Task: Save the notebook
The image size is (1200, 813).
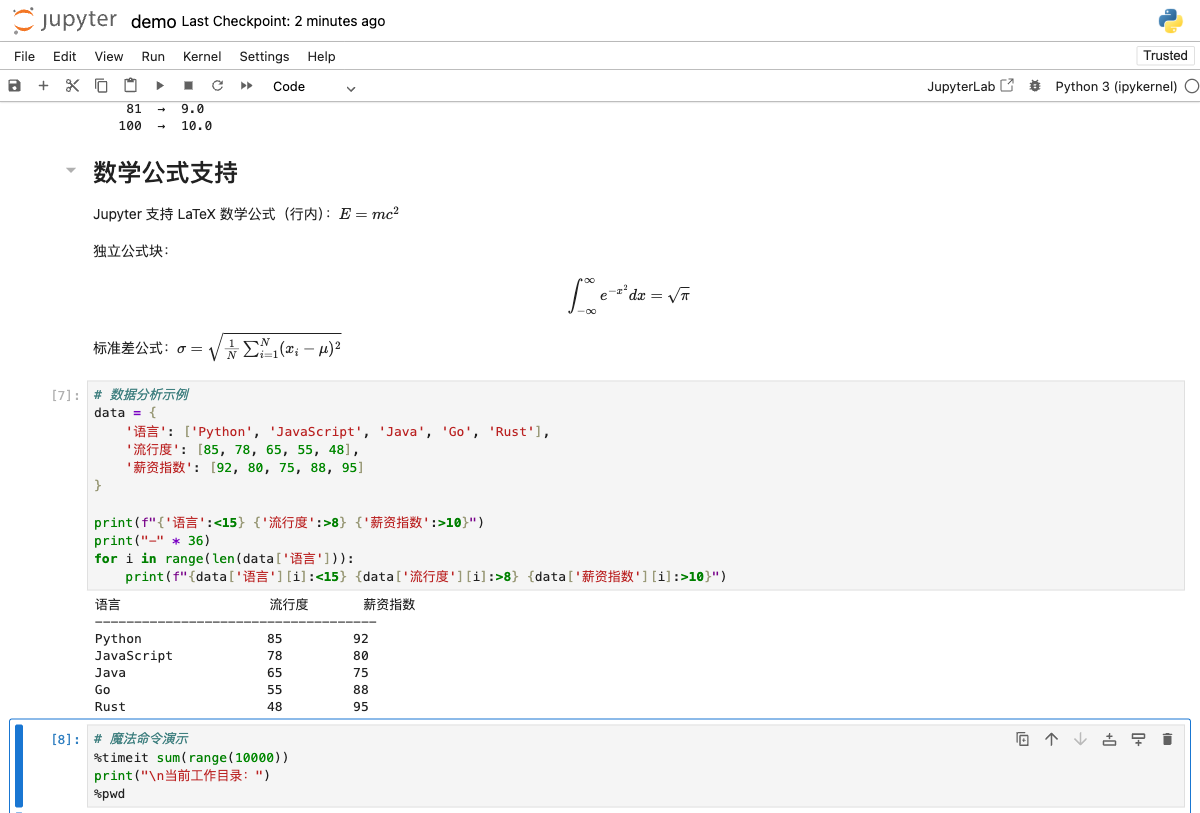Action: (x=13, y=86)
